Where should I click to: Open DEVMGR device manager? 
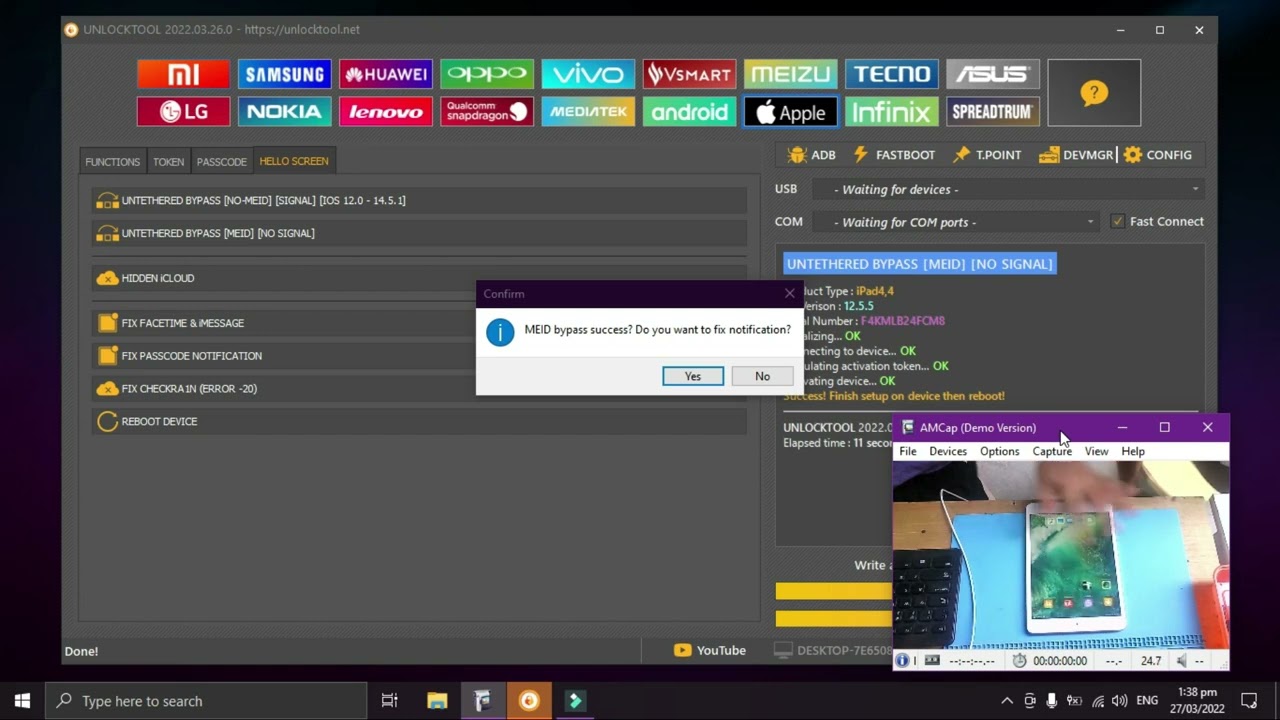[x=1076, y=155]
